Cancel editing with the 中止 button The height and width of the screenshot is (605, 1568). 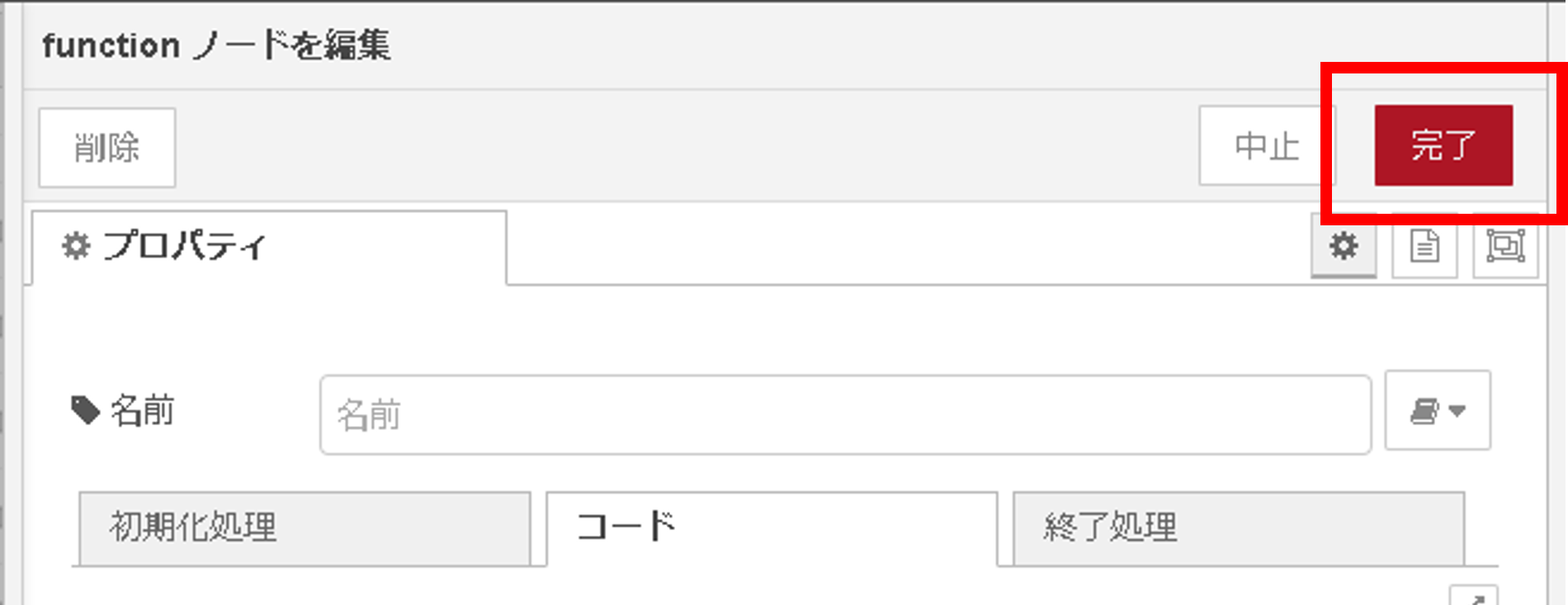[1267, 145]
